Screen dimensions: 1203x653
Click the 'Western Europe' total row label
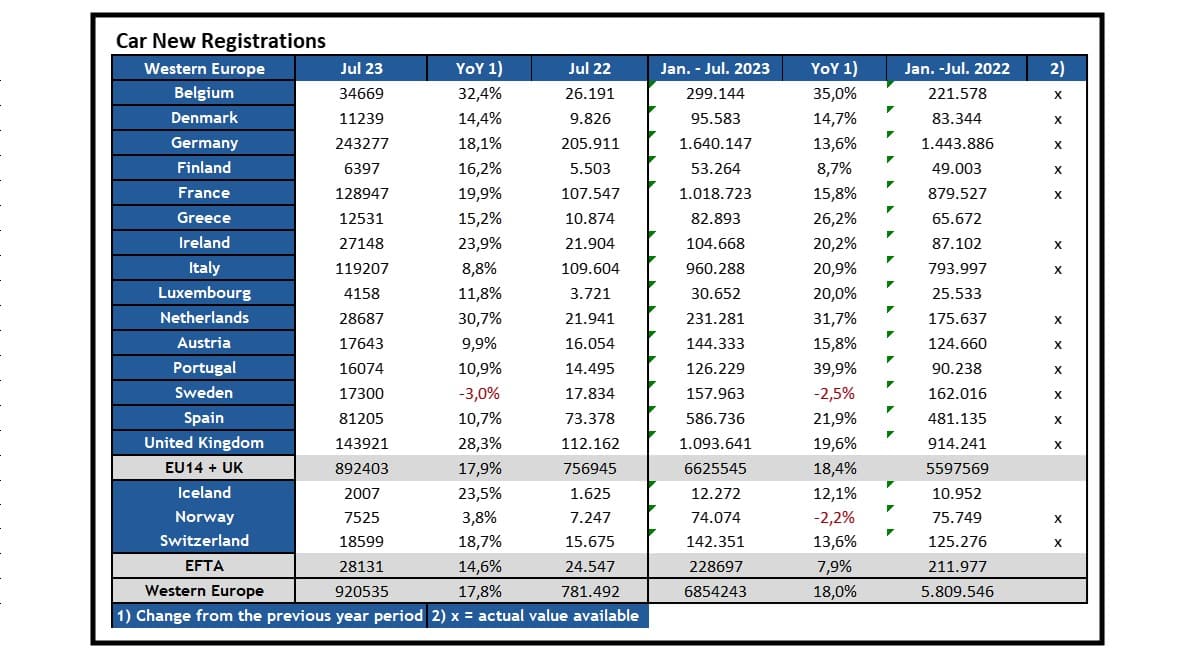pyautogui.click(x=204, y=591)
